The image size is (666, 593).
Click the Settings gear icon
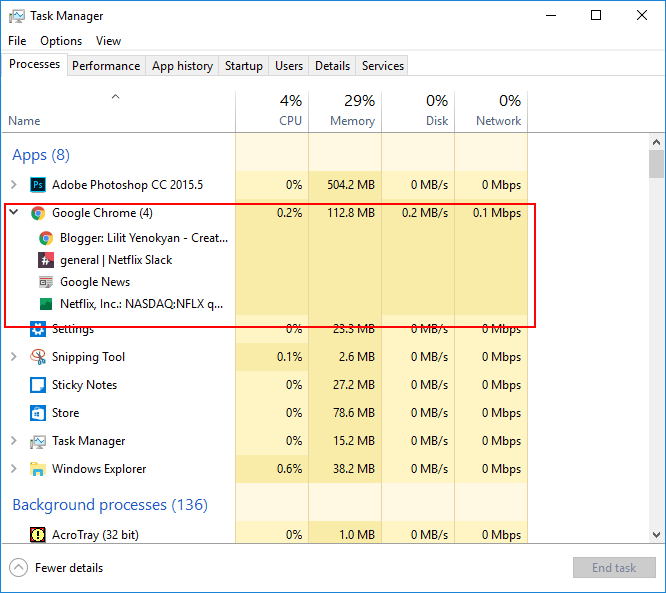click(38, 329)
